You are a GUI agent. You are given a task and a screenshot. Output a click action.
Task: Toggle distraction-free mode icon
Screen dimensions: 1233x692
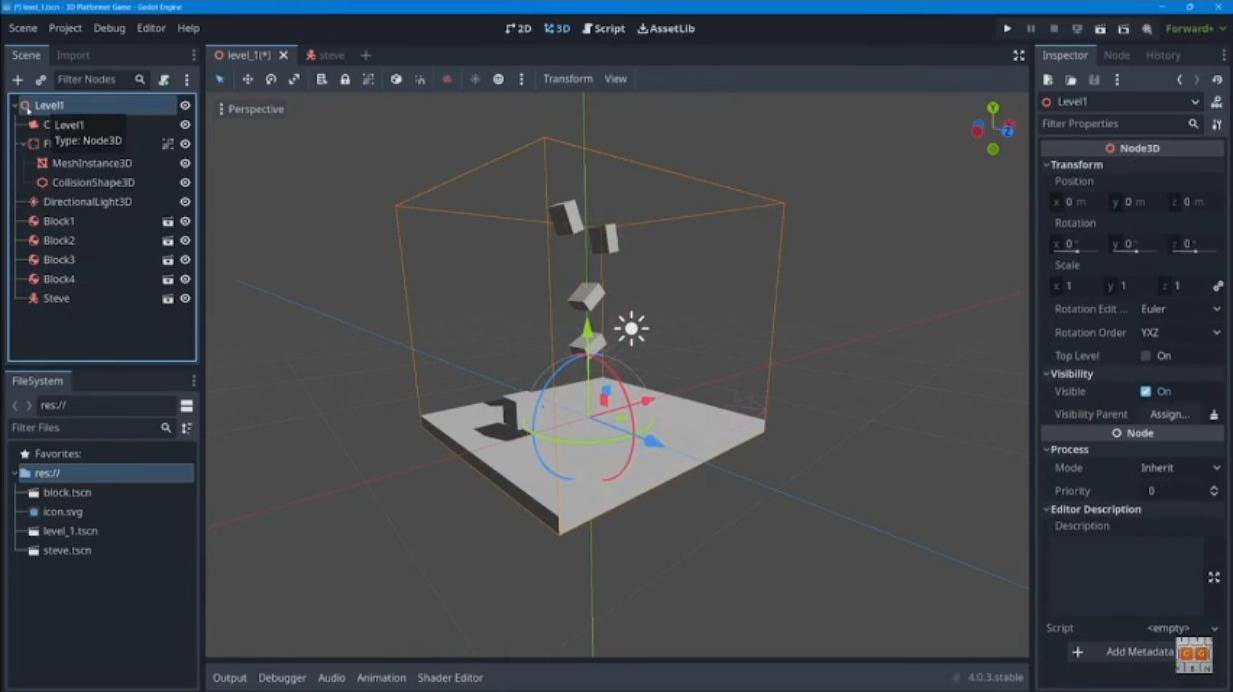[x=1018, y=56]
